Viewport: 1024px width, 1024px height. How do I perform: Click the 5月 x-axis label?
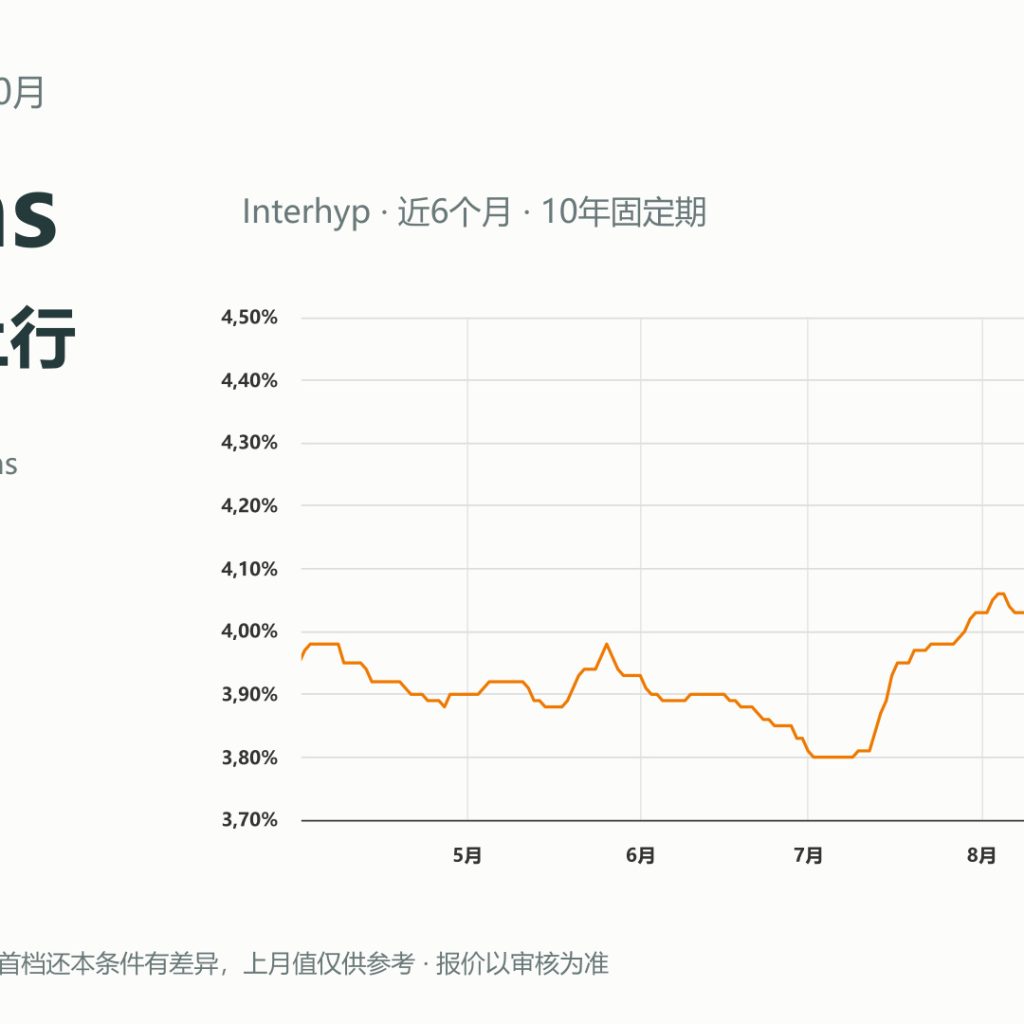468,856
